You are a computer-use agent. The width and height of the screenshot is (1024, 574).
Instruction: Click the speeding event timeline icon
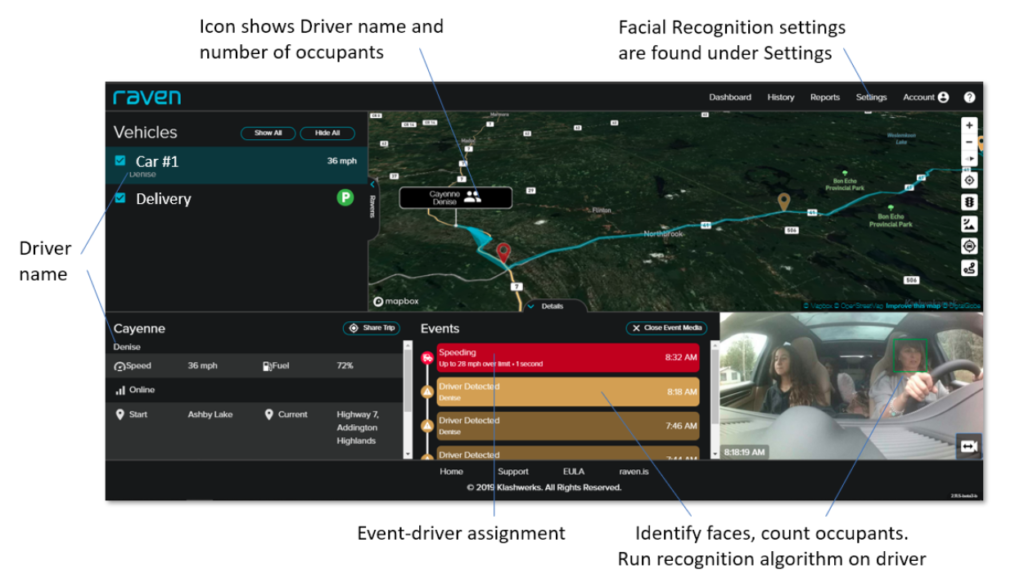(427, 357)
